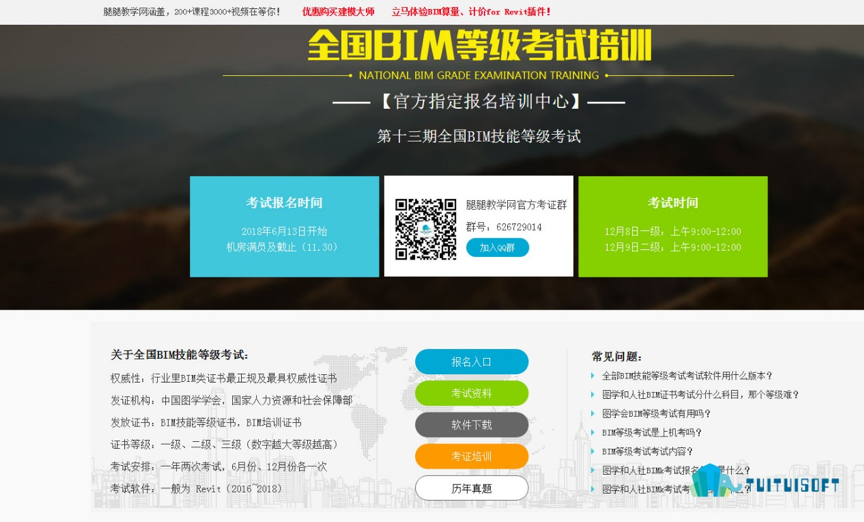
Task: Click the 考试时间 green card
Action: pyautogui.click(x=673, y=227)
